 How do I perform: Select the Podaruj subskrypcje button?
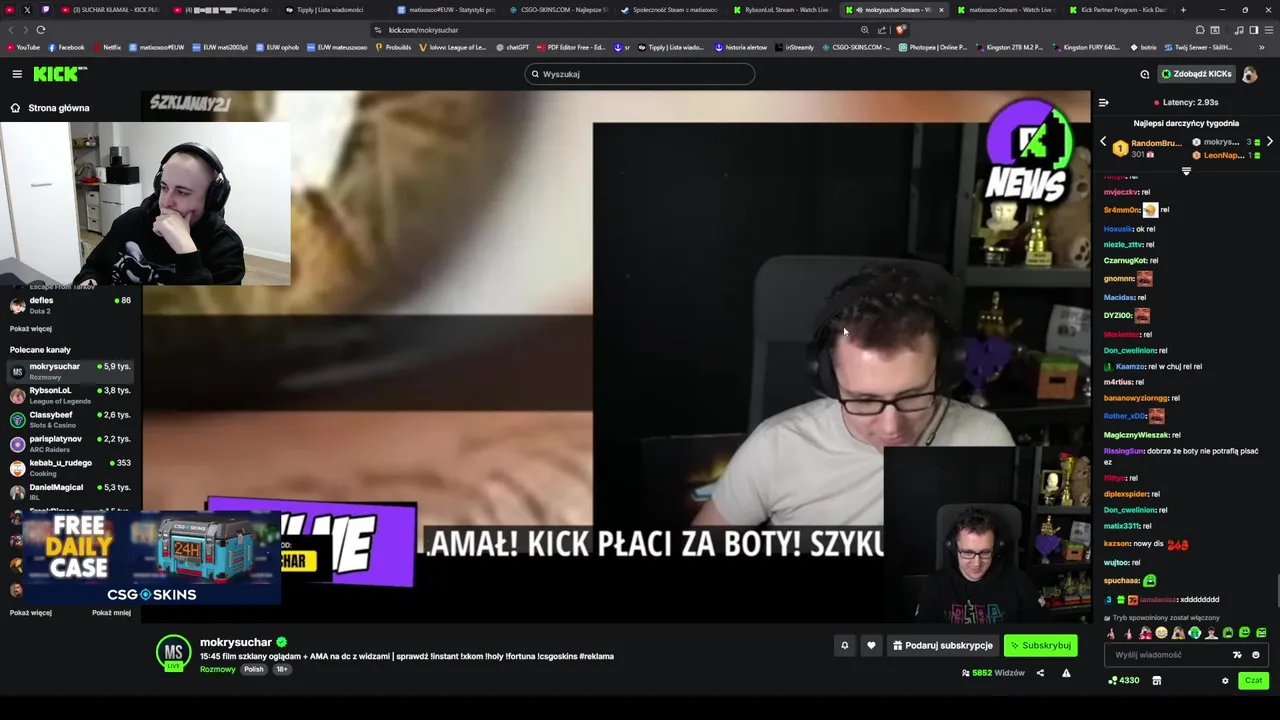click(943, 646)
